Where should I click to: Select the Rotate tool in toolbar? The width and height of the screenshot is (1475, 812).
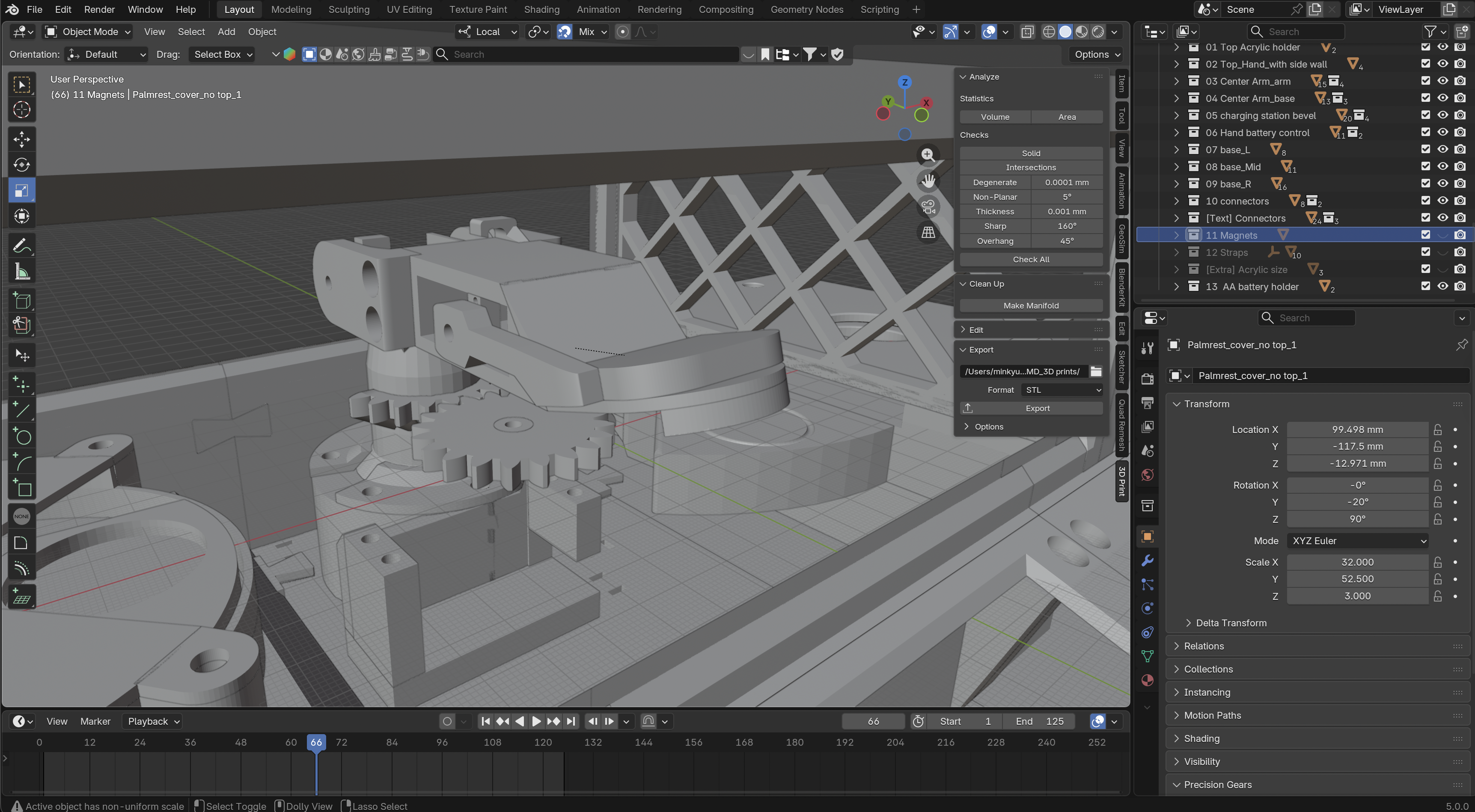click(22, 165)
